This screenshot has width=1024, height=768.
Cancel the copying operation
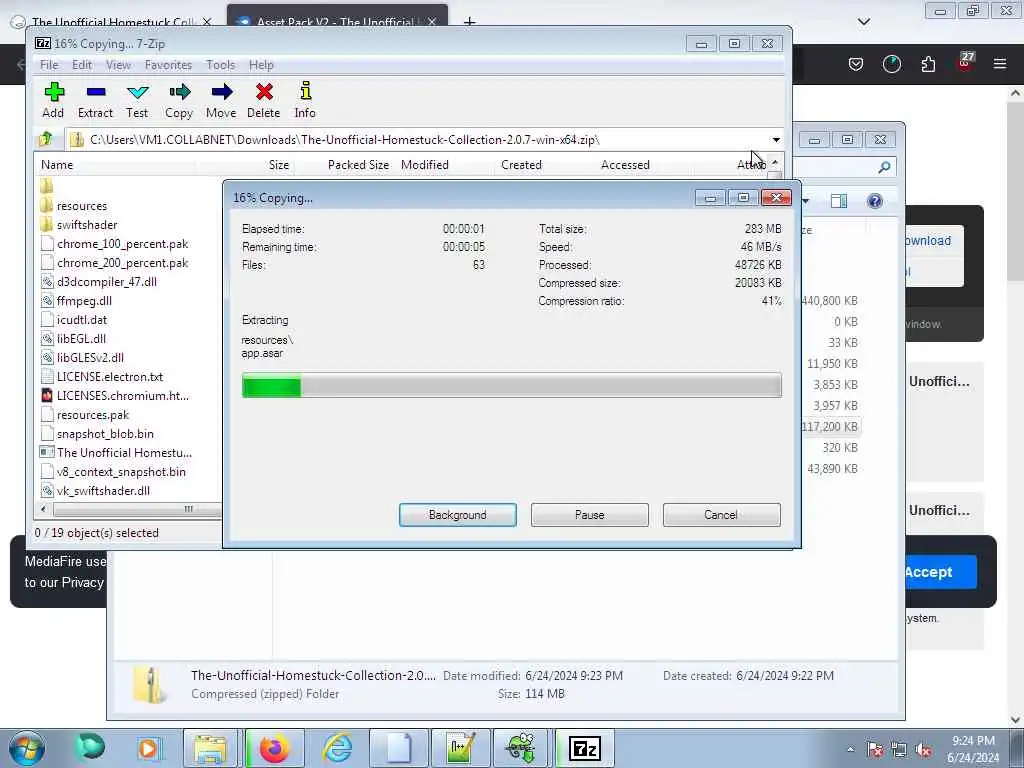point(721,515)
